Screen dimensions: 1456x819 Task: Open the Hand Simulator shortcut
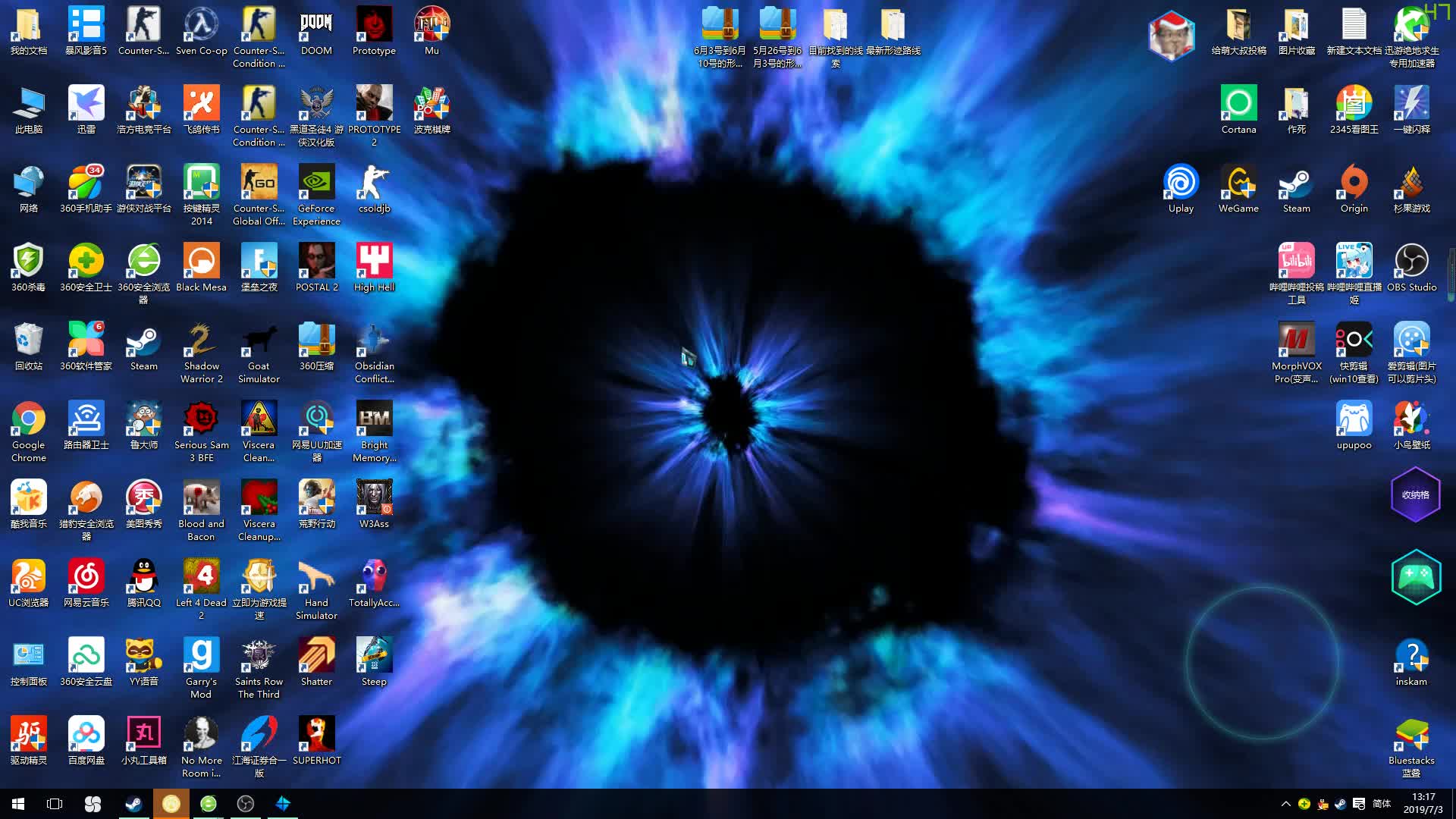316,590
